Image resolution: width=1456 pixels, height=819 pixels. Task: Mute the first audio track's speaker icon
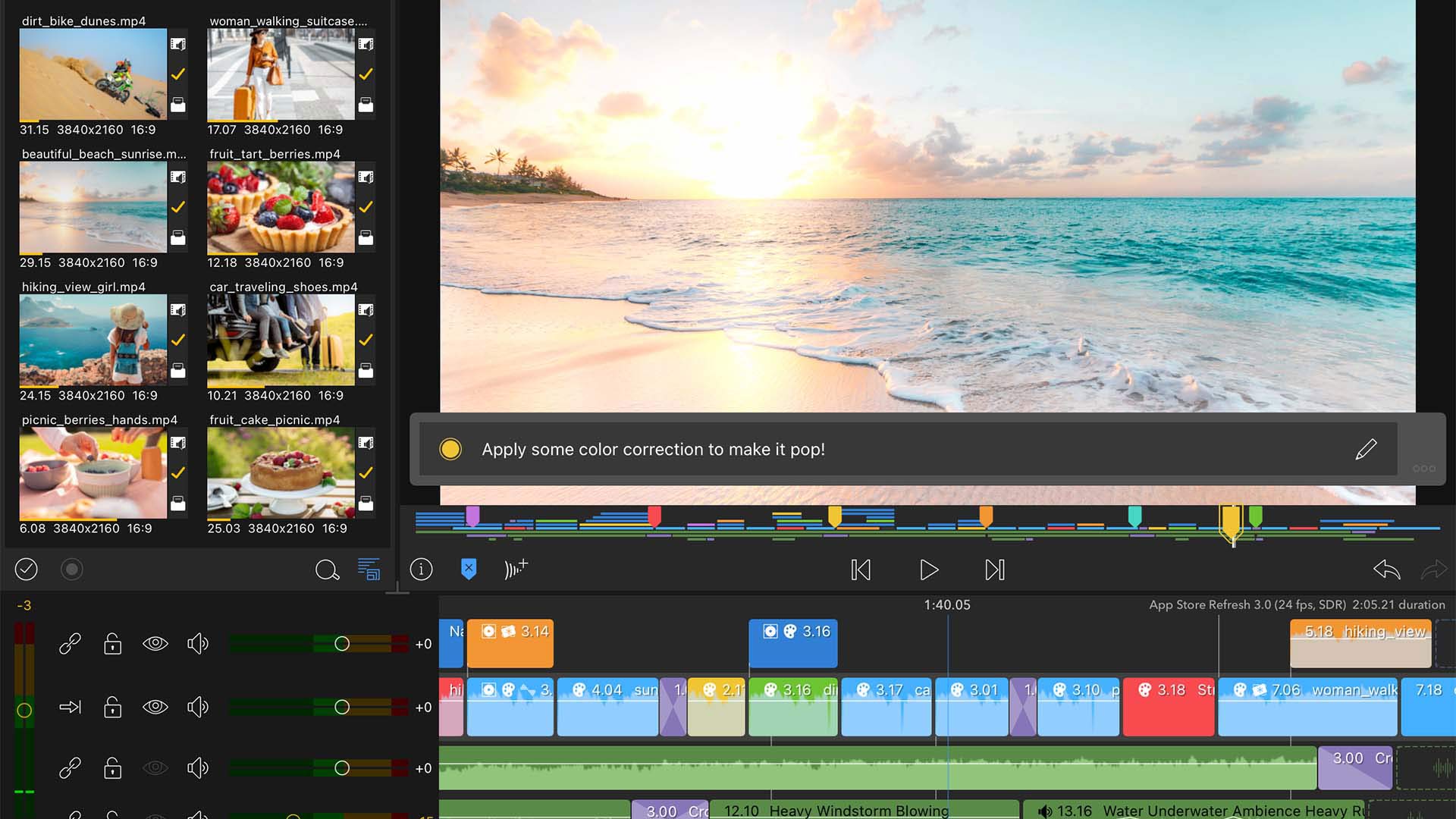tap(197, 768)
